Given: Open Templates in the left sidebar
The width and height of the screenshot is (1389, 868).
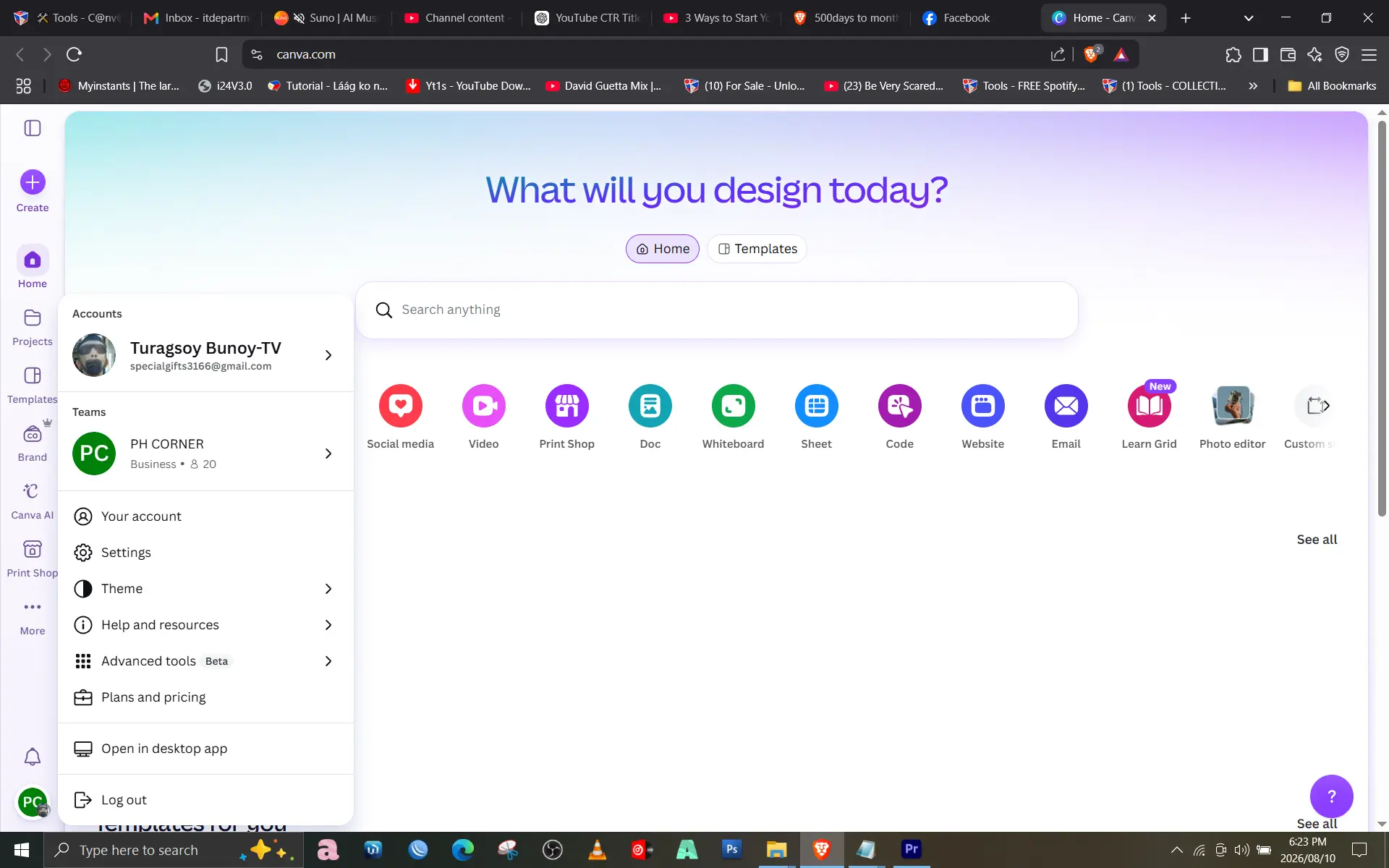Looking at the screenshot, I should 33,385.
